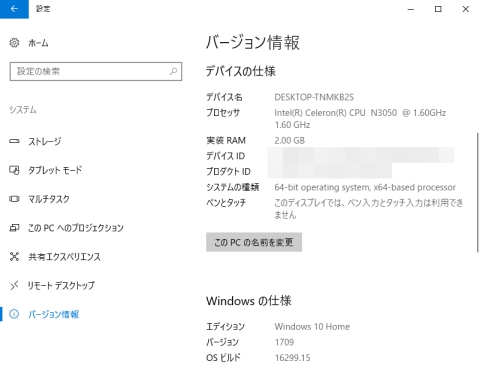
Task: Open the ホーム gear icon
Action: (14, 43)
